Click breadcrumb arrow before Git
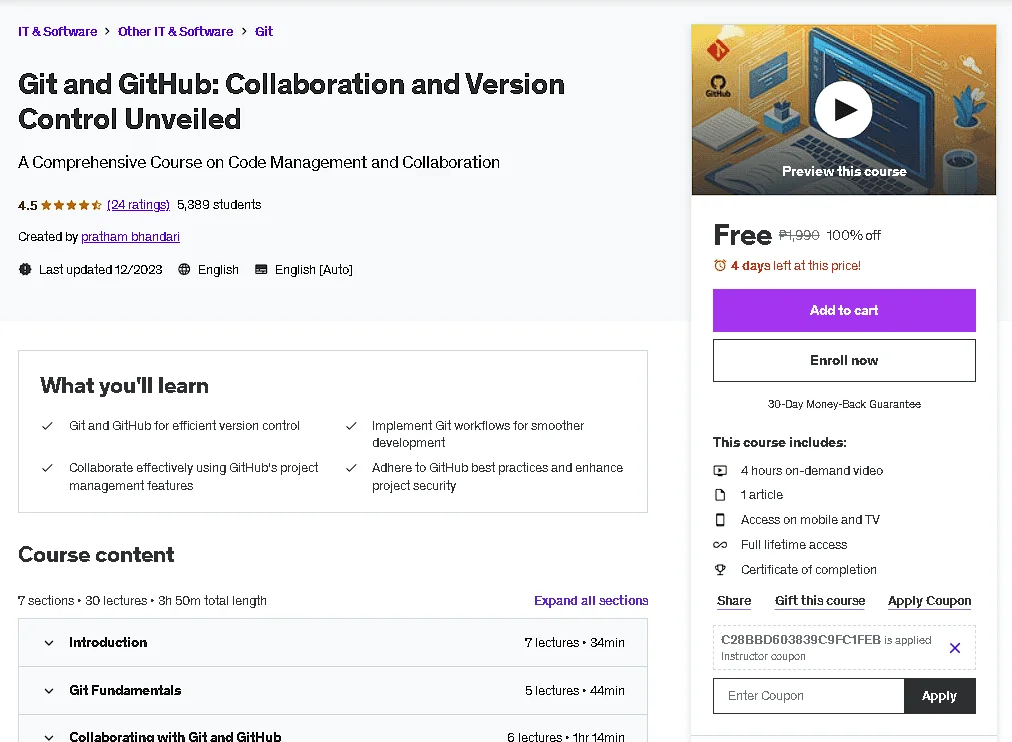The width and height of the screenshot is (1012, 742). pos(244,31)
